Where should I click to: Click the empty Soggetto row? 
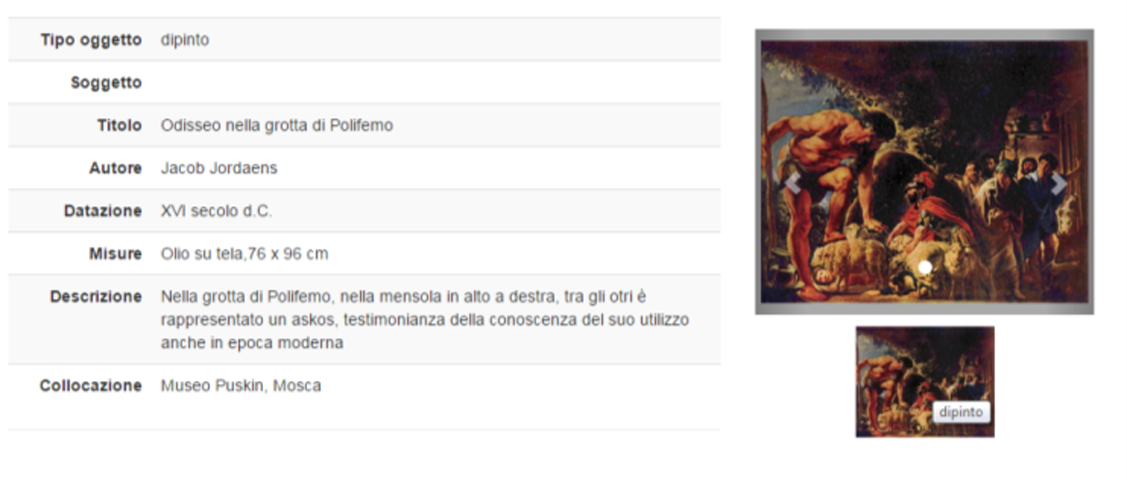coord(364,82)
